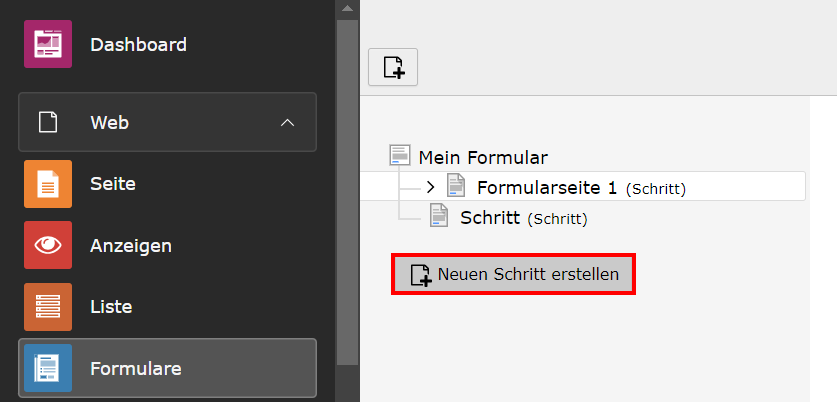This screenshot has height=402, width=837.
Task: Select the Liste menu label
Action: (x=111, y=307)
